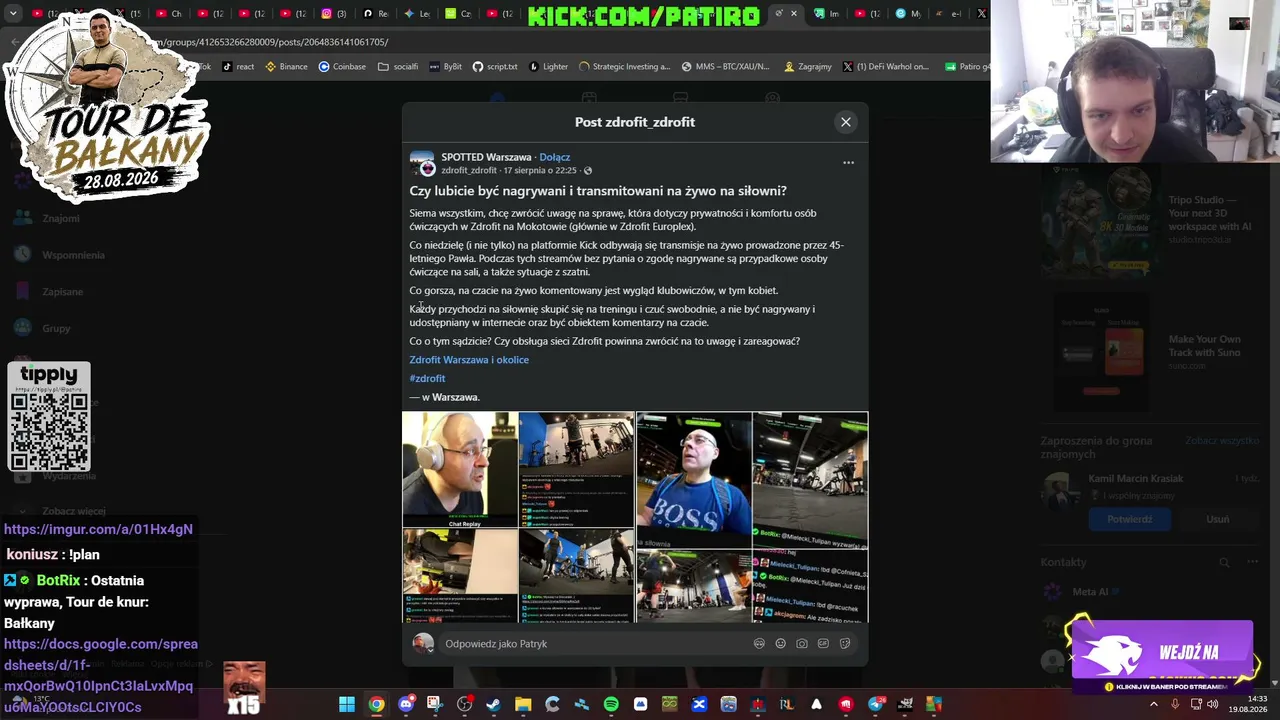Open the ByBit bookmark
1280x720 pixels.
coord(446,67)
